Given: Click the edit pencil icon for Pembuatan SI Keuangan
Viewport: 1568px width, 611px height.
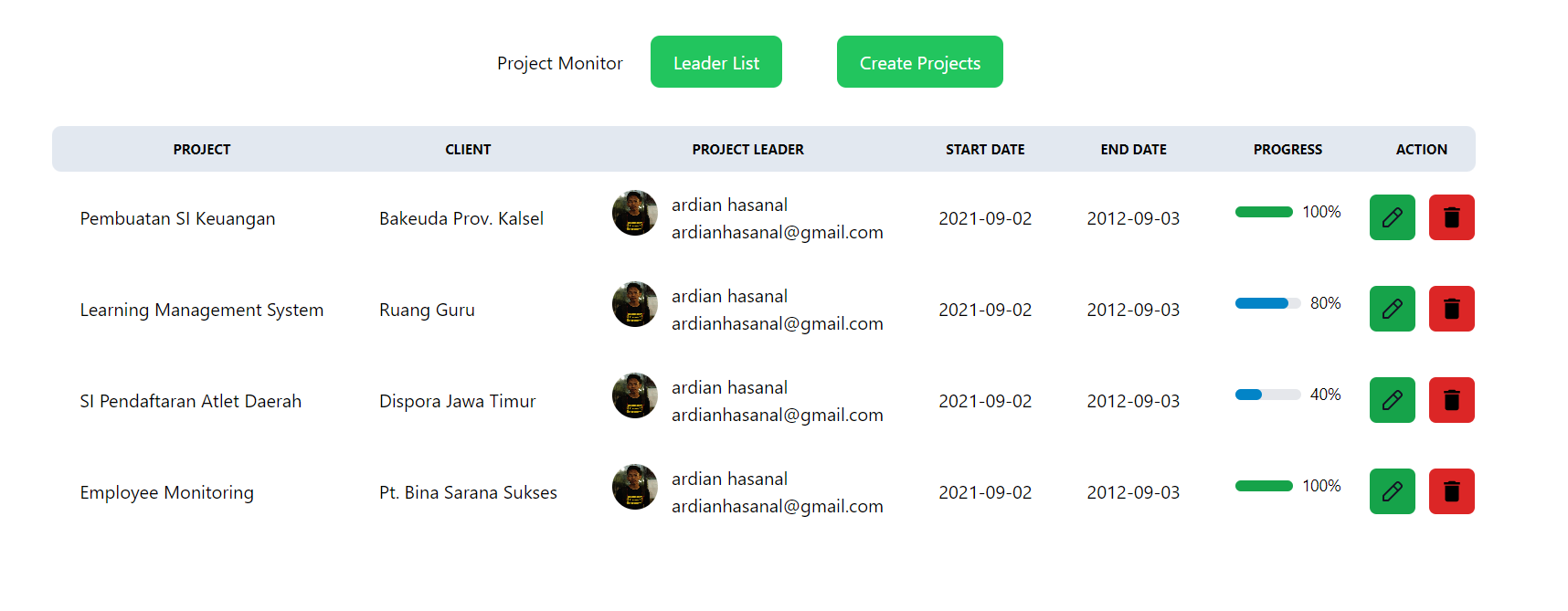Looking at the screenshot, I should tap(1392, 217).
